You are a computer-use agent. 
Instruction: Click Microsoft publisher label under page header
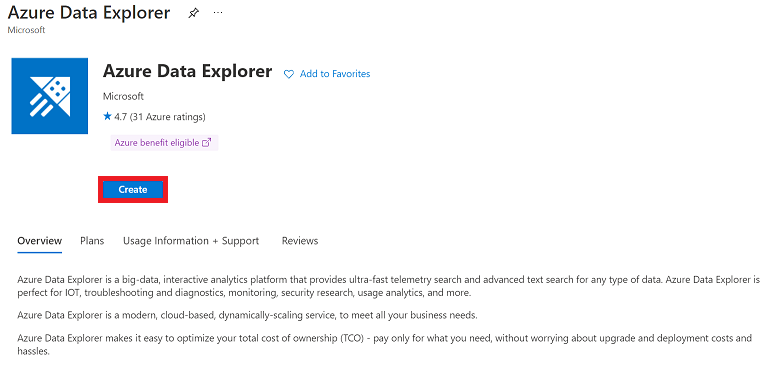click(26, 30)
